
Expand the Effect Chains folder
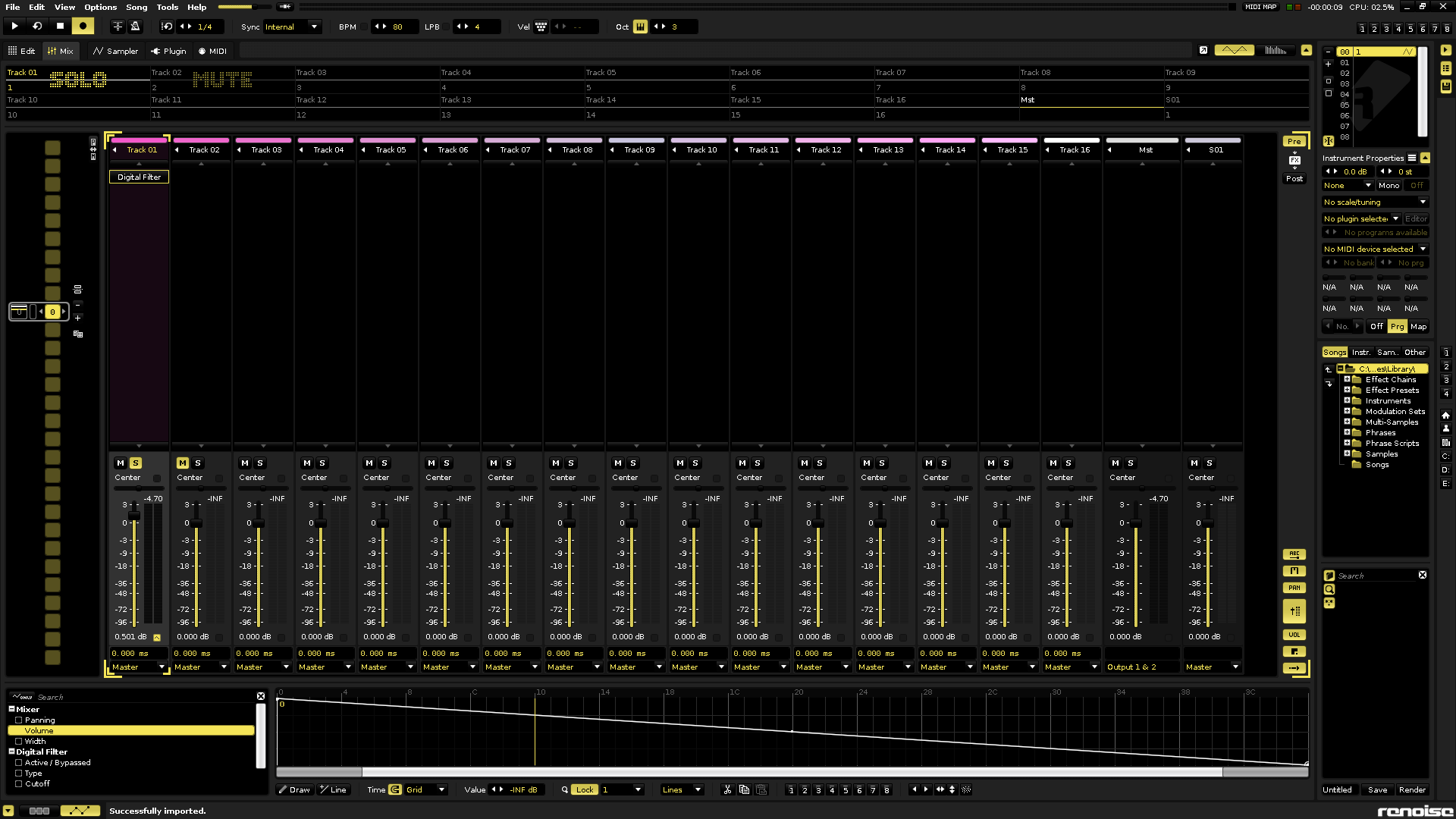coord(1347,379)
